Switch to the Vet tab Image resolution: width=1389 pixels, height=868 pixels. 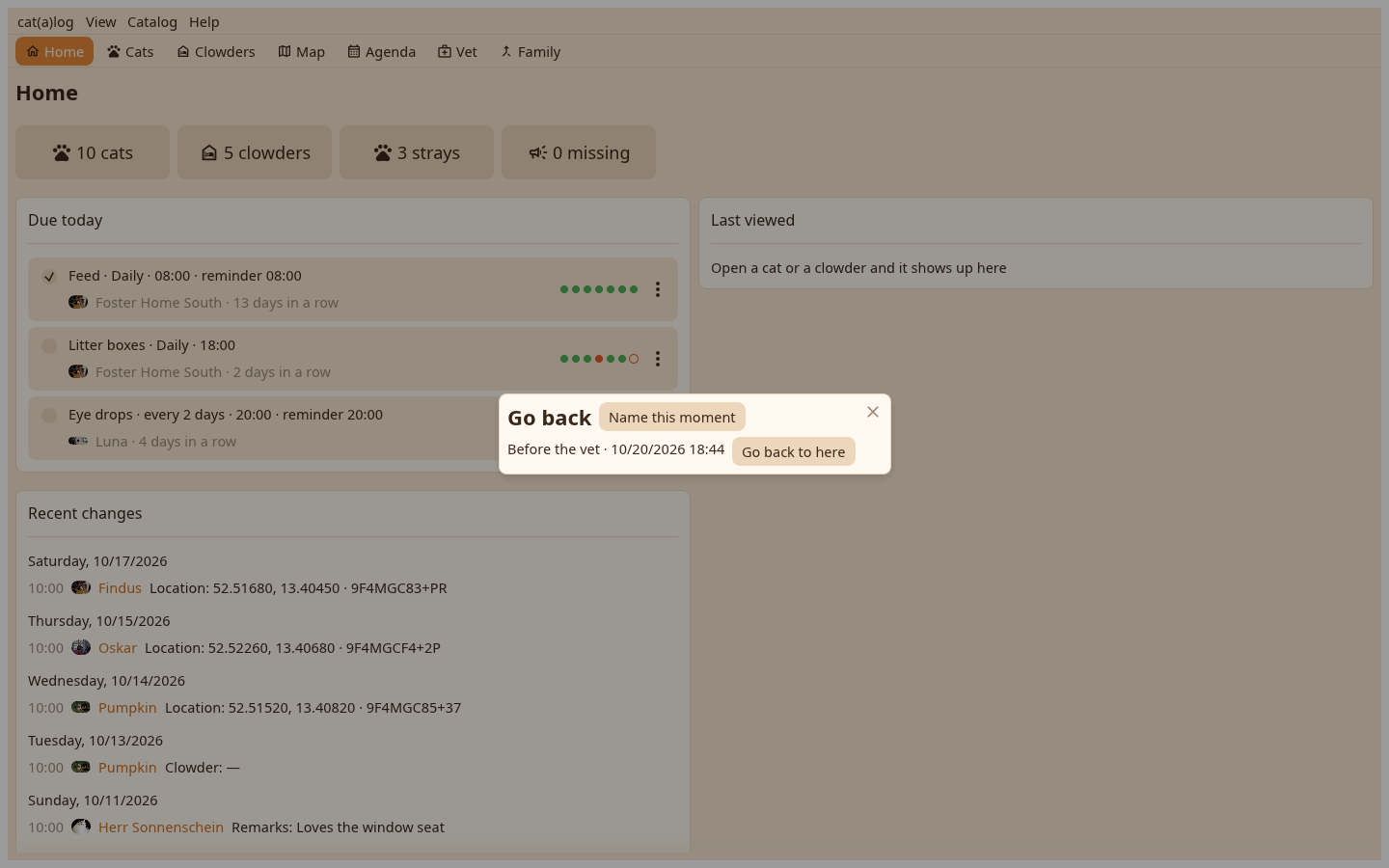(x=457, y=51)
